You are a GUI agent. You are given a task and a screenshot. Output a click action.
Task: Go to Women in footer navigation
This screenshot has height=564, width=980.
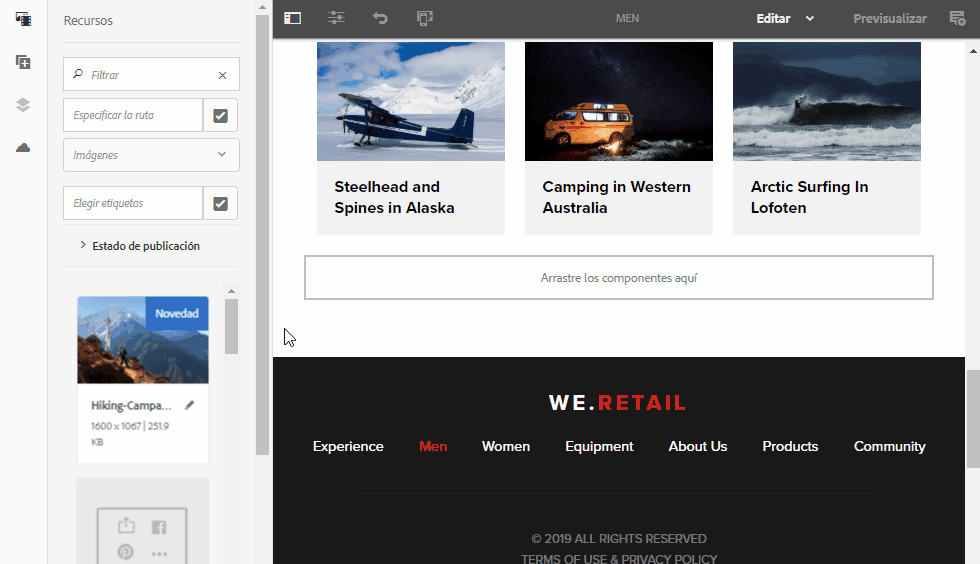pyautogui.click(x=506, y=446)
